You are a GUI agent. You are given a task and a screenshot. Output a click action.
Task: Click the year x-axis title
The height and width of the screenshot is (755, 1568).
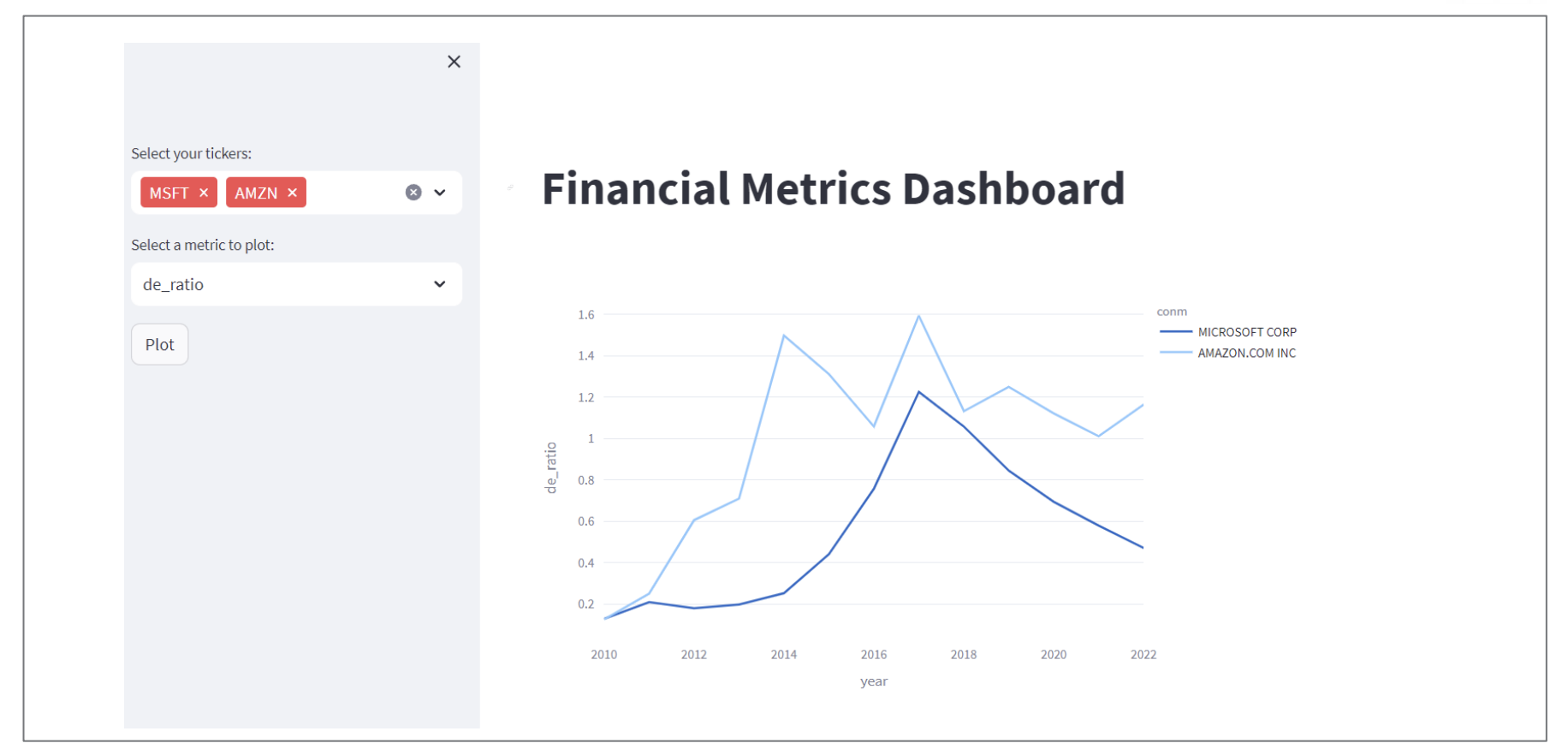click(x=873, y=681)
